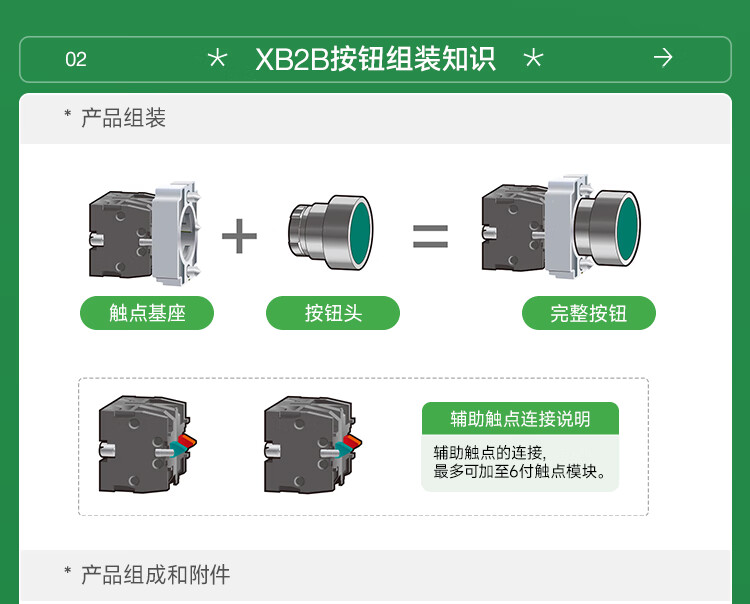Click the 02 section number
This screenshot has height=604, width=750.
tap(76, 59)
